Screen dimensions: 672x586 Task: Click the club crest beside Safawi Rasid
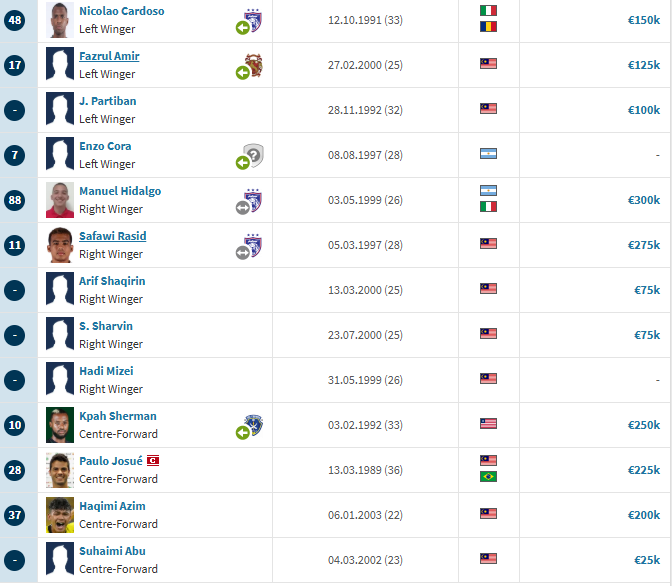[253, 245]
